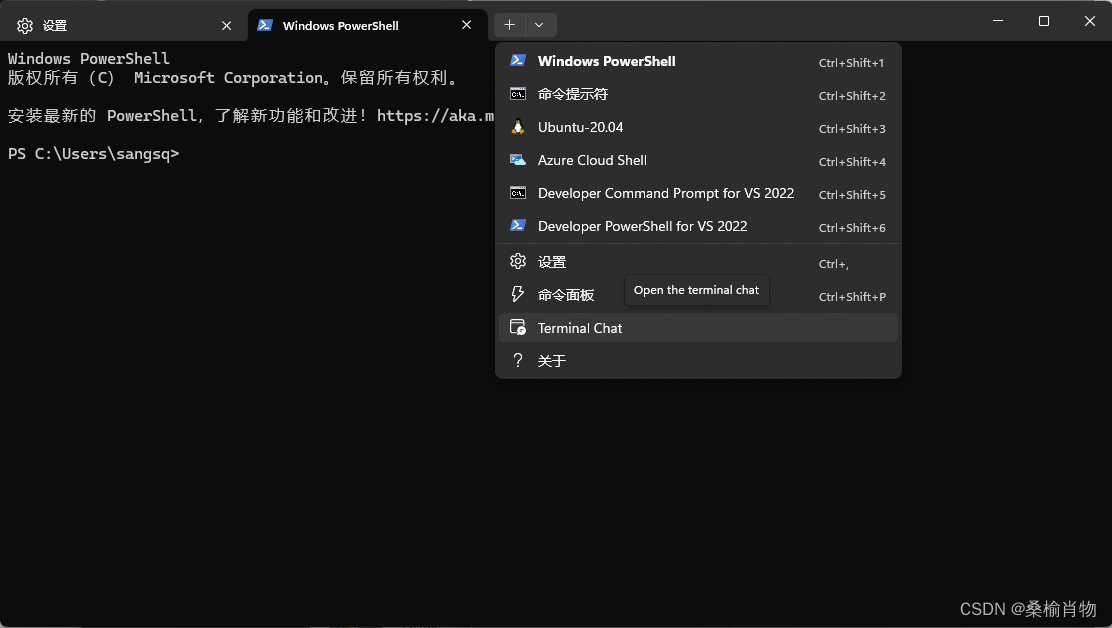This screenshot has width=1112, height=628.
Task: Open the 命令面板 entry
Action: tap(699, 295)
